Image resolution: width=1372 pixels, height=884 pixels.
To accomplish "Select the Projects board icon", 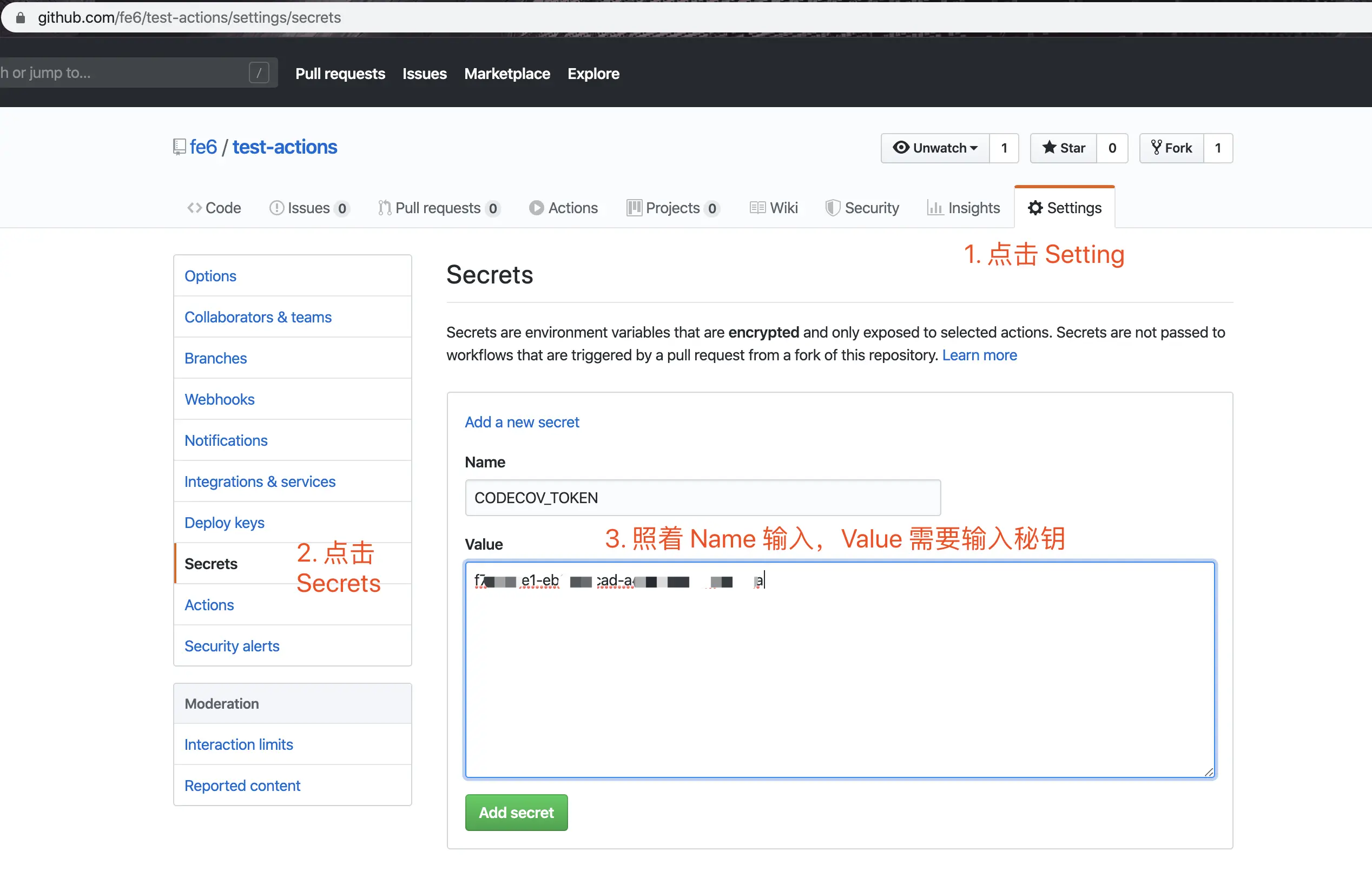I will tap(634, 208).
